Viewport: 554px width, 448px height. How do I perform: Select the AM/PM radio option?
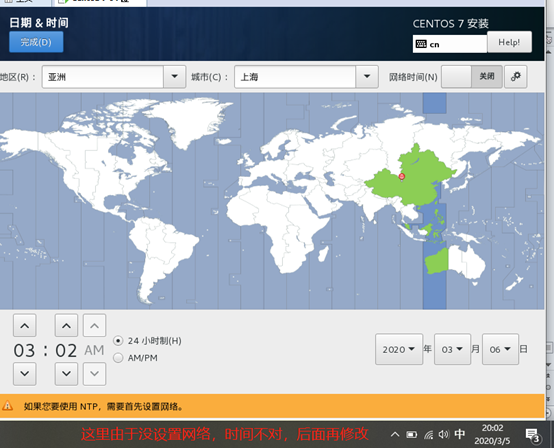135,358
